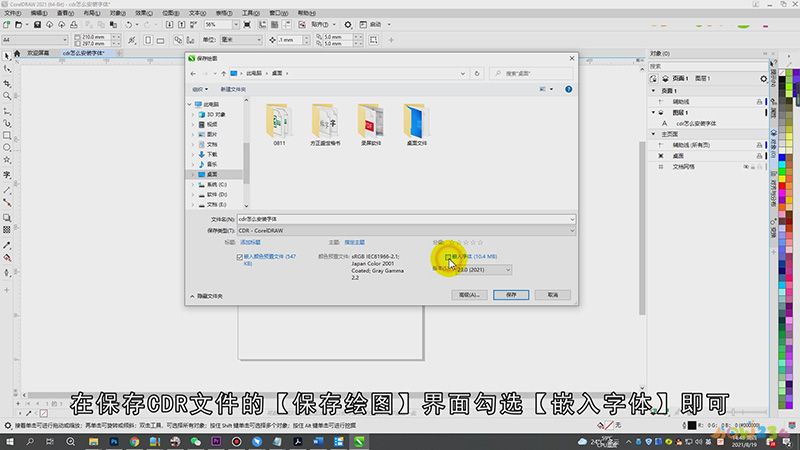Click the help icon in save dialog
This screenshot has height=450, width=800.
point(568,89)
